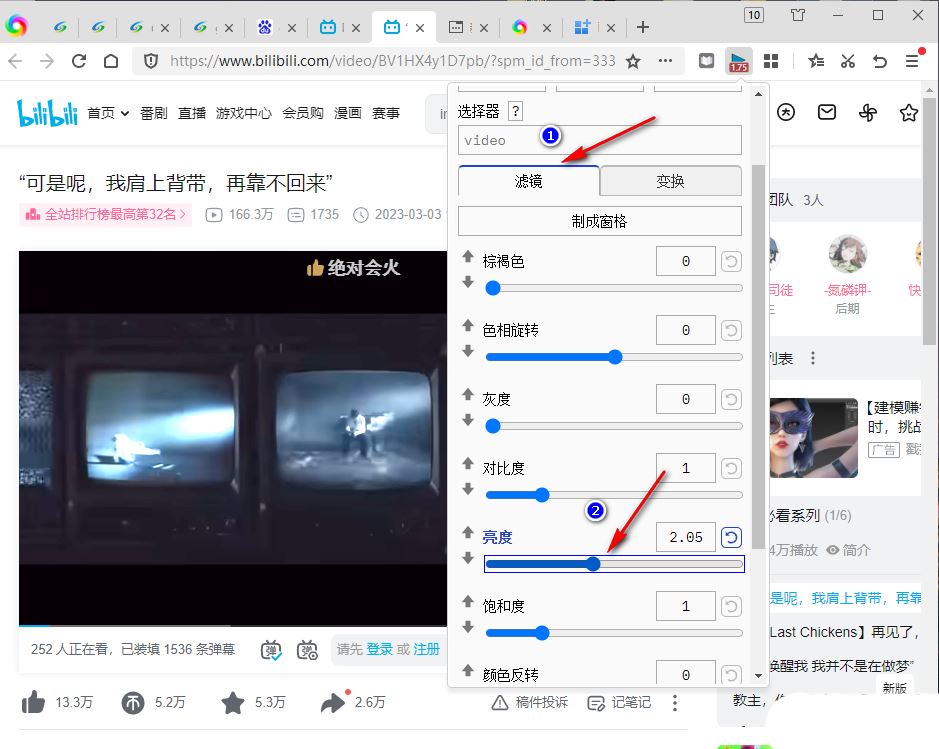
Task: Reload the bilibili page
Action: [79, 61]
